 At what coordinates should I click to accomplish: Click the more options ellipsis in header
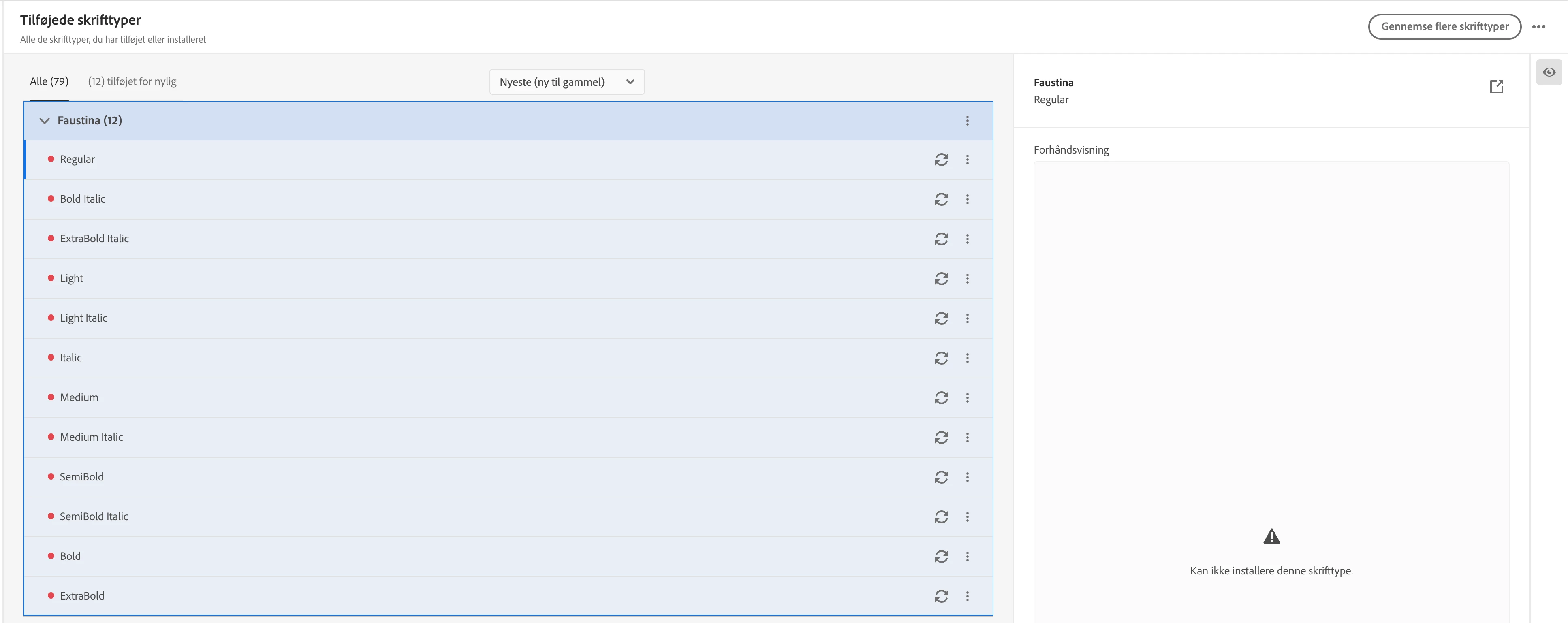coord(1539,27)
